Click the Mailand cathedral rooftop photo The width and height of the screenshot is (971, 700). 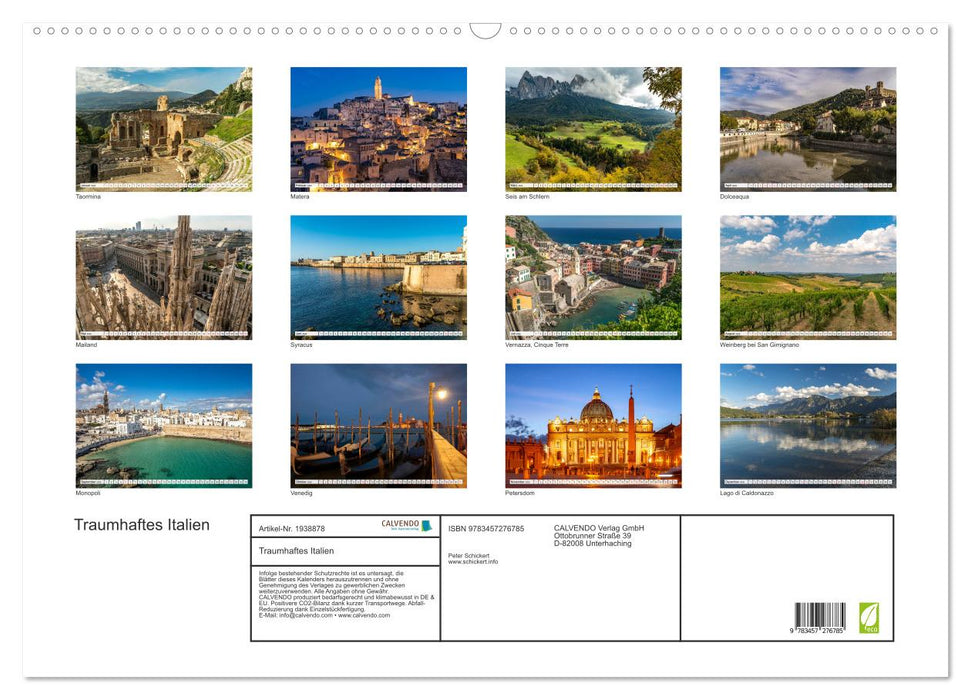click(163, 277)
